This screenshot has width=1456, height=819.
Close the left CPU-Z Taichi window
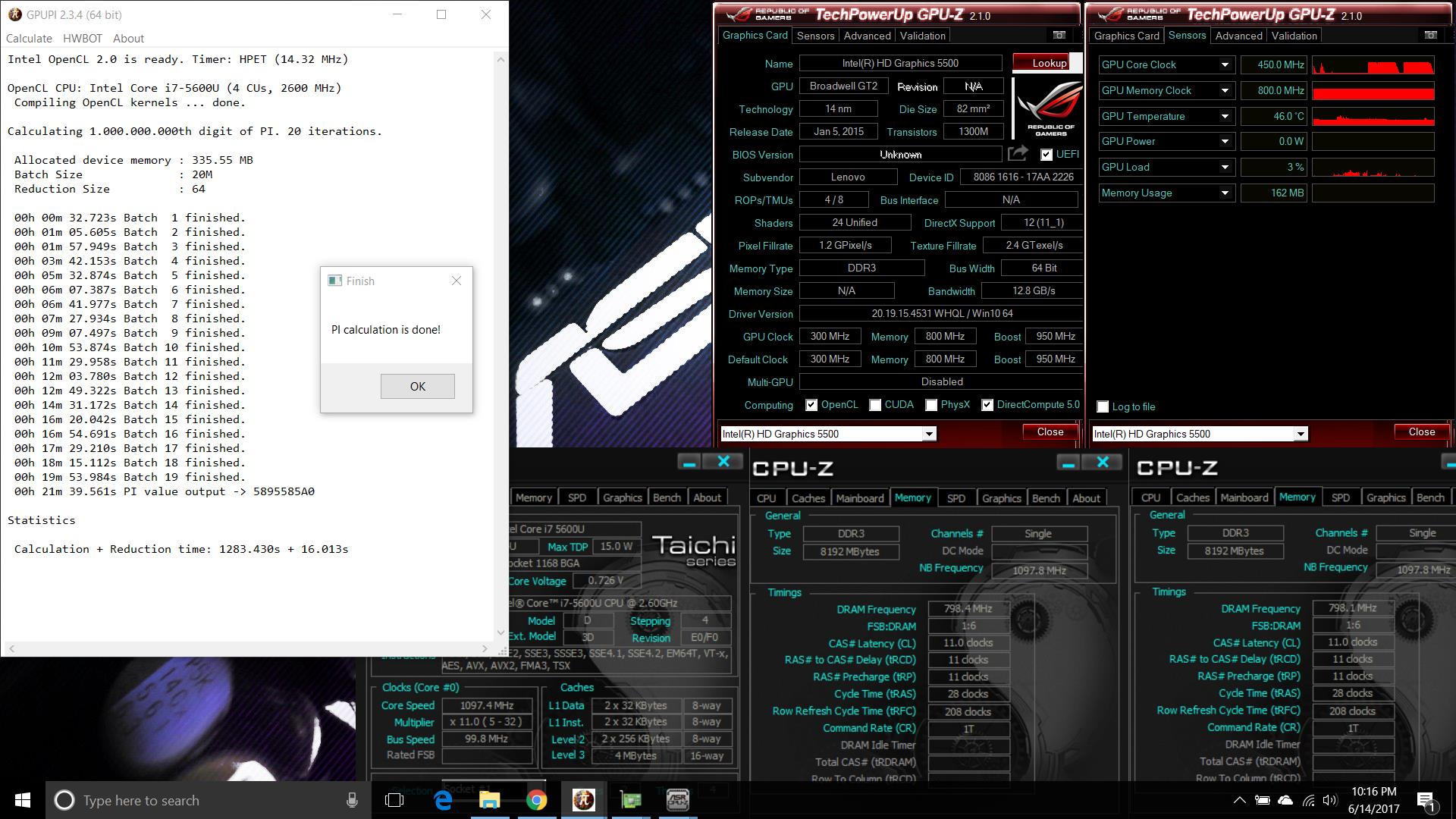(x=723, y=462)
